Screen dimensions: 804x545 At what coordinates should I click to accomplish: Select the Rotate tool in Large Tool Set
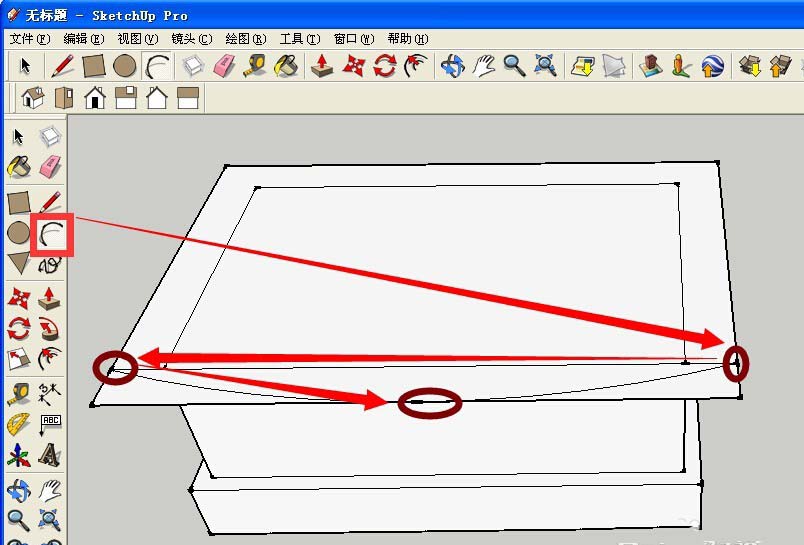pyautogui.click(x=18, y=329)
